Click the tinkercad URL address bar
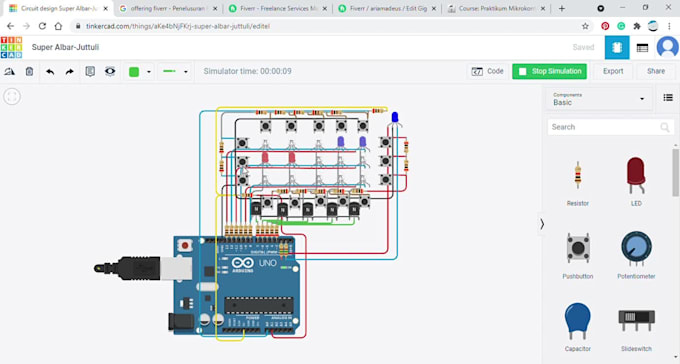The height and width of the screenshot is (364, 680). click(325, 26)
